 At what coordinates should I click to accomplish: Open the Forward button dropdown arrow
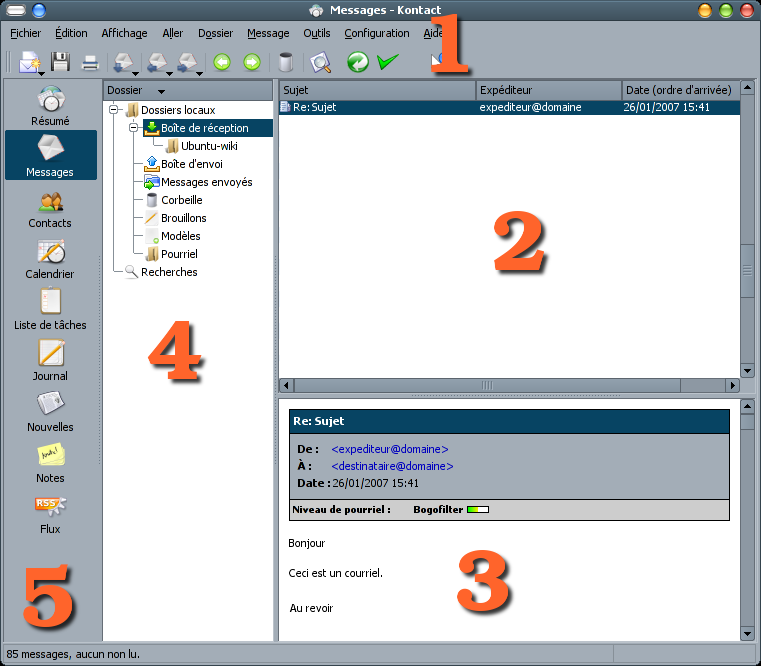(199, 74)
